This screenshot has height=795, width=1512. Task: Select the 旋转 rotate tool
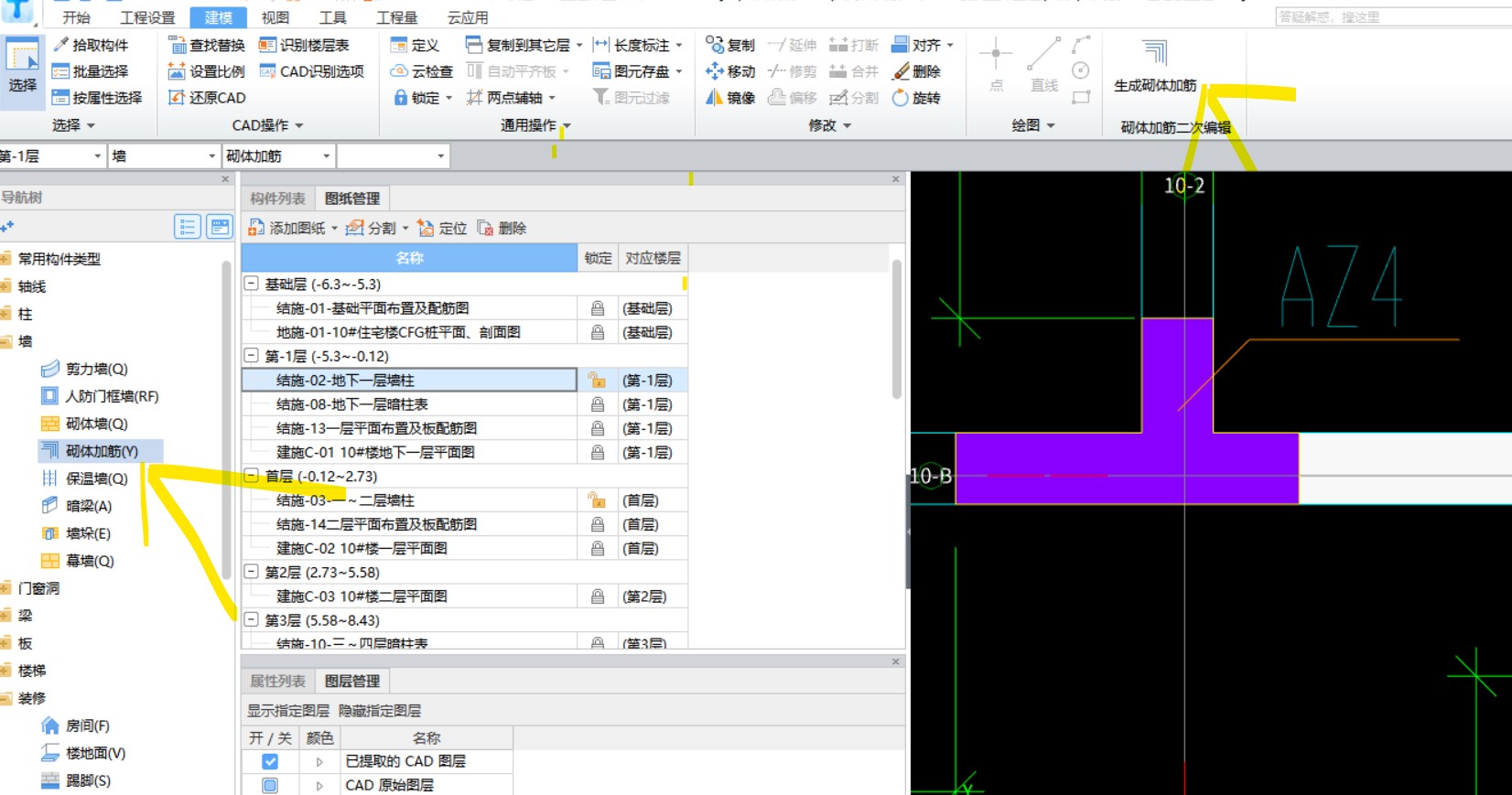click(916, 98)
